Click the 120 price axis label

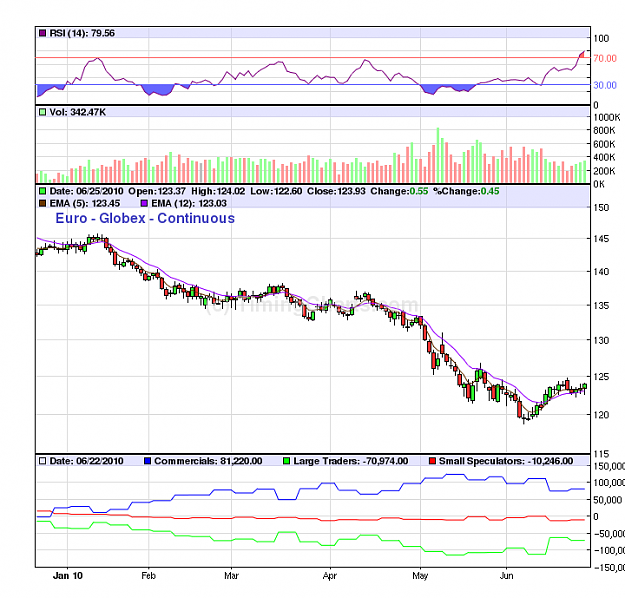[x=601, y=415]
